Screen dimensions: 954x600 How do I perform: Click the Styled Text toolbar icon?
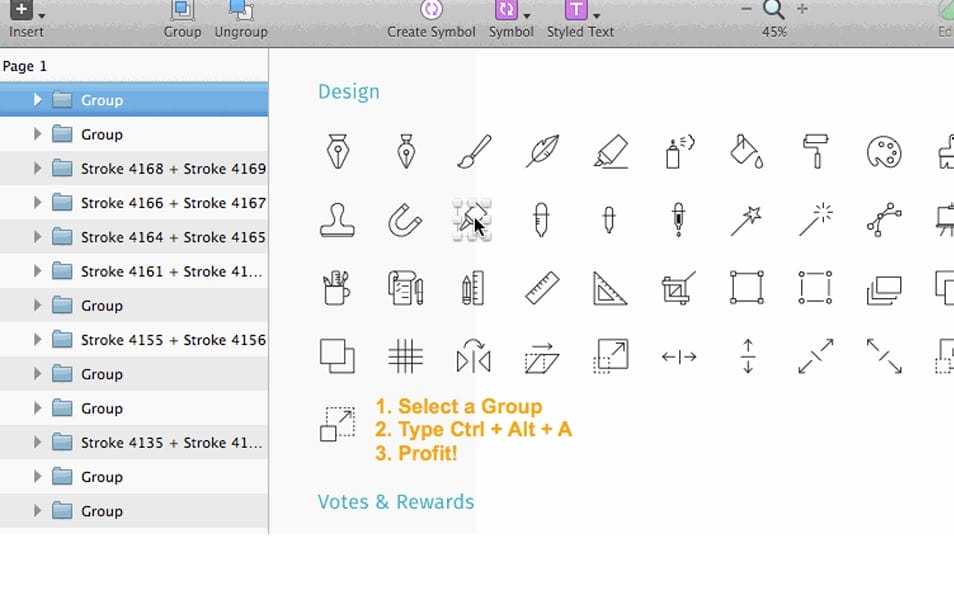[x=576, y=10]
